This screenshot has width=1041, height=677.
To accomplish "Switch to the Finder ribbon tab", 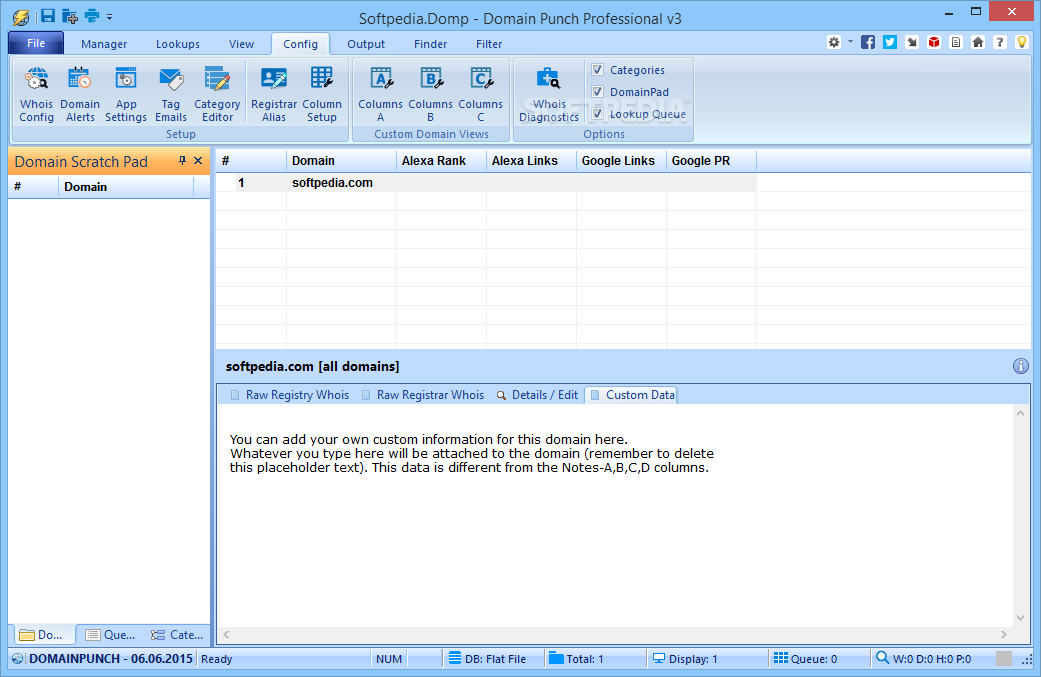I will [430, 44].
